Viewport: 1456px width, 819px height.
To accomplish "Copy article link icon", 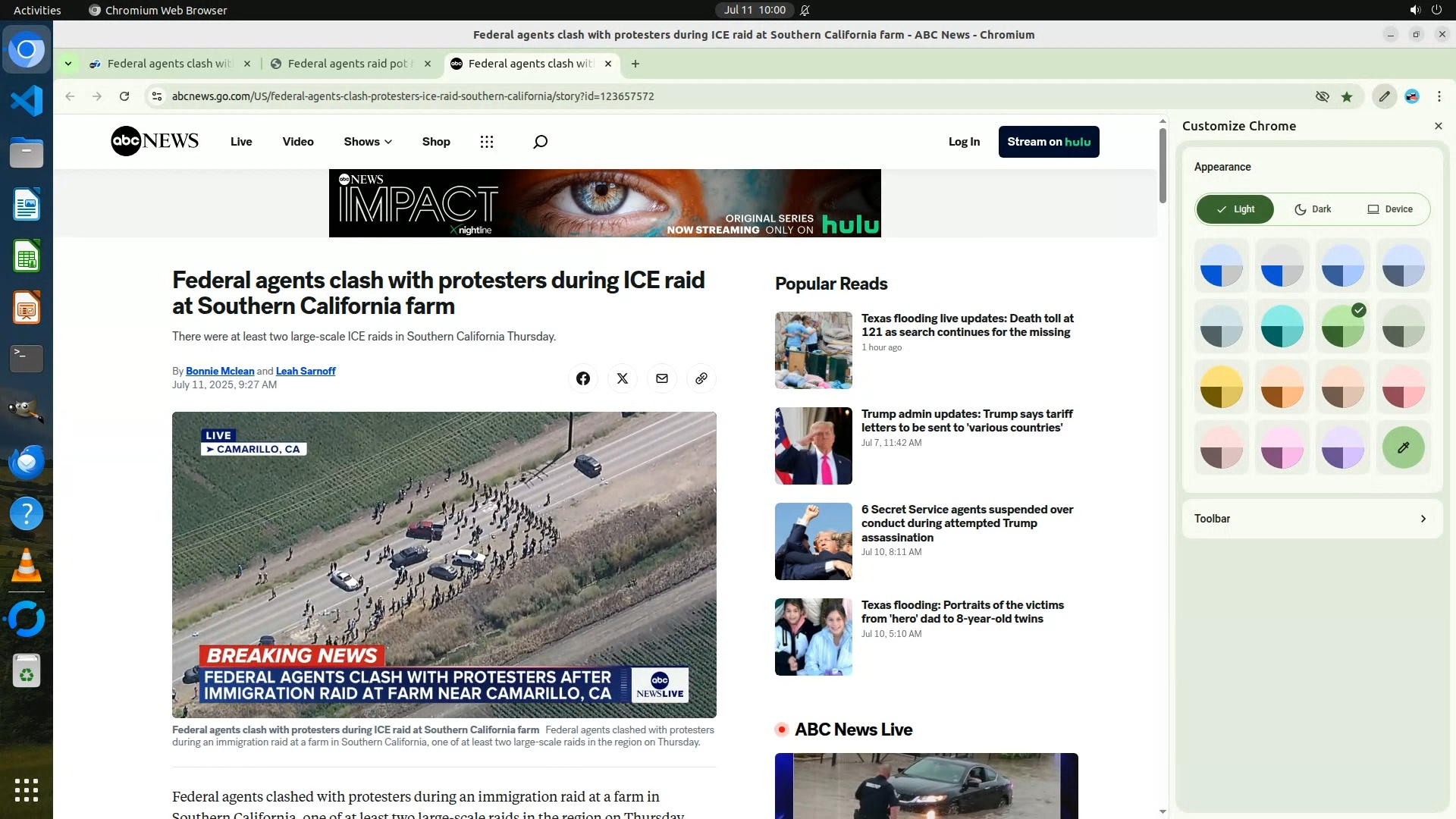I will (x=701, y=378).
